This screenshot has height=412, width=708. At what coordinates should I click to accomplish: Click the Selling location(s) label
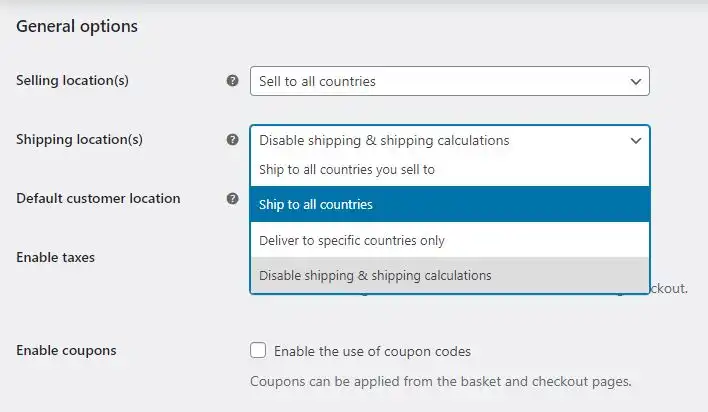pyautogui.click(x=72, y=80)
